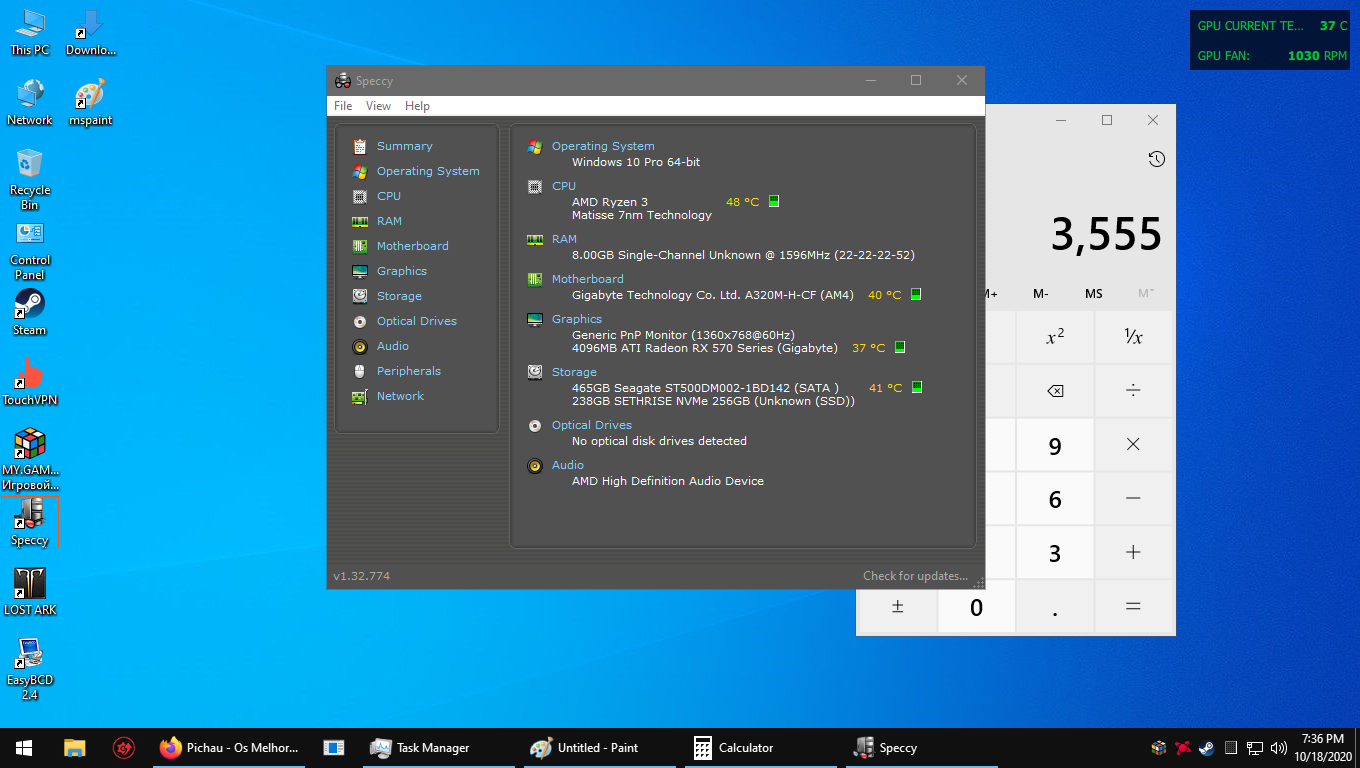Click the decimal point key in Calculator
This screenshot has width=1360, height=768.
(x=1055, y=607)
